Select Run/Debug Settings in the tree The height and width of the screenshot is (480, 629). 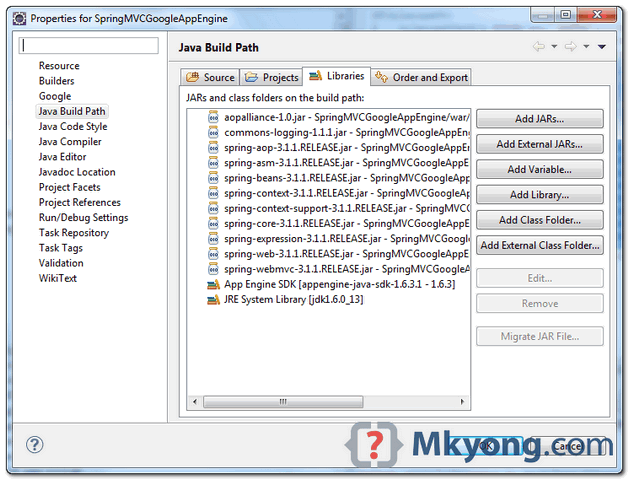coord(83,218)
